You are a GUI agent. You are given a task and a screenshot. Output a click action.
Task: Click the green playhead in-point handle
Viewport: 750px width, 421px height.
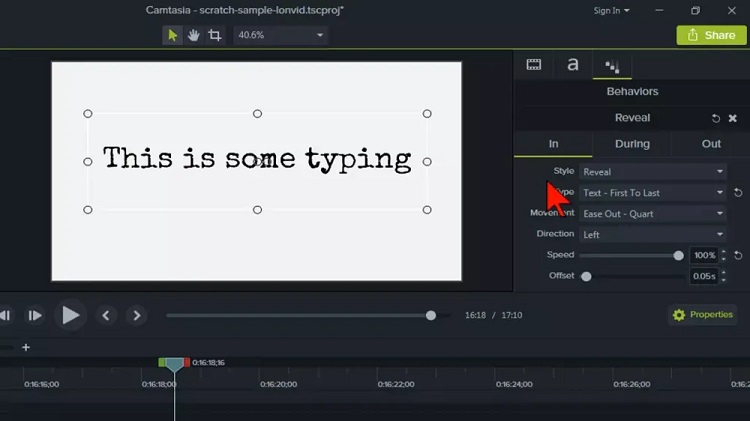click(162, 363)
